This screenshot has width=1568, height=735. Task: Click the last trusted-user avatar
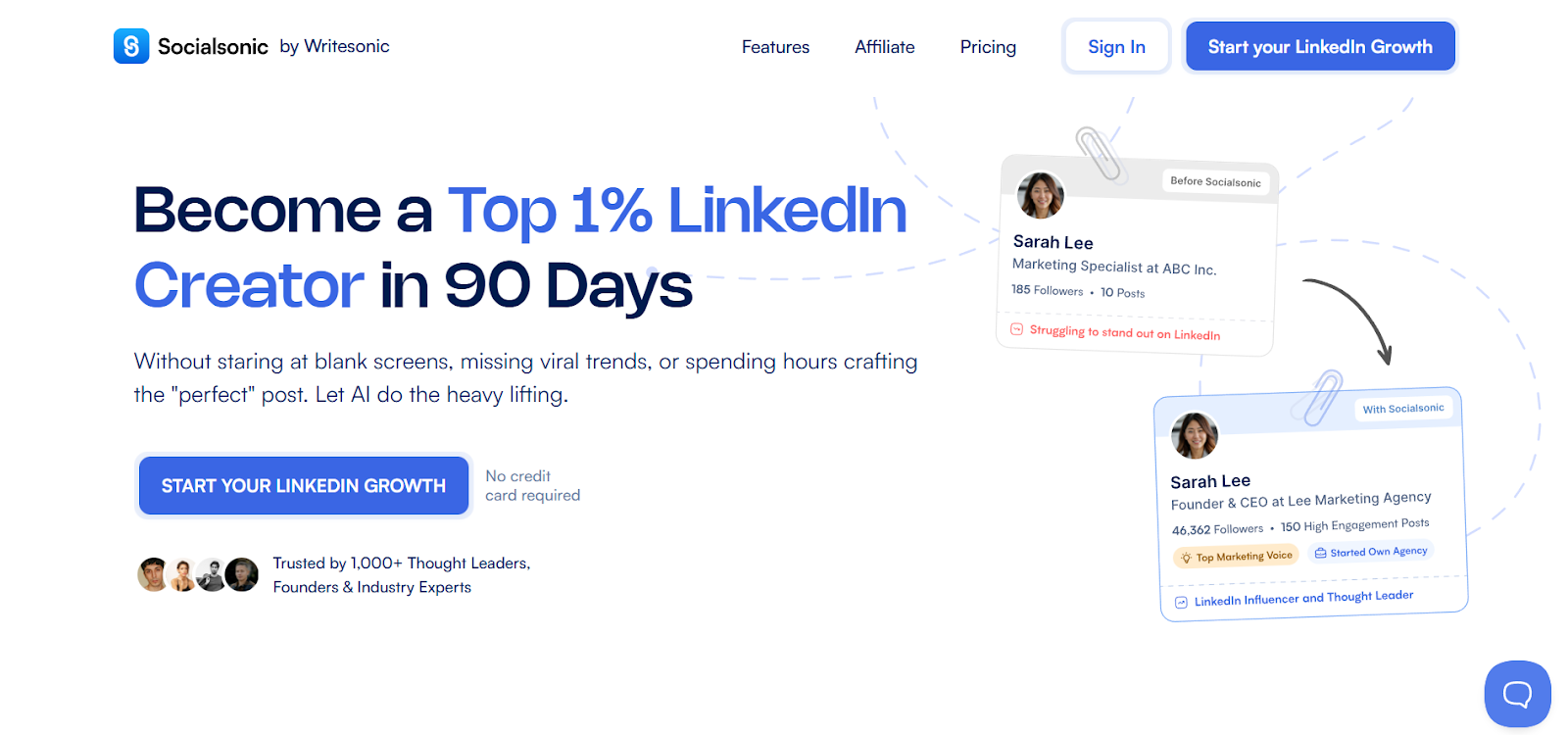pos(242,574)
